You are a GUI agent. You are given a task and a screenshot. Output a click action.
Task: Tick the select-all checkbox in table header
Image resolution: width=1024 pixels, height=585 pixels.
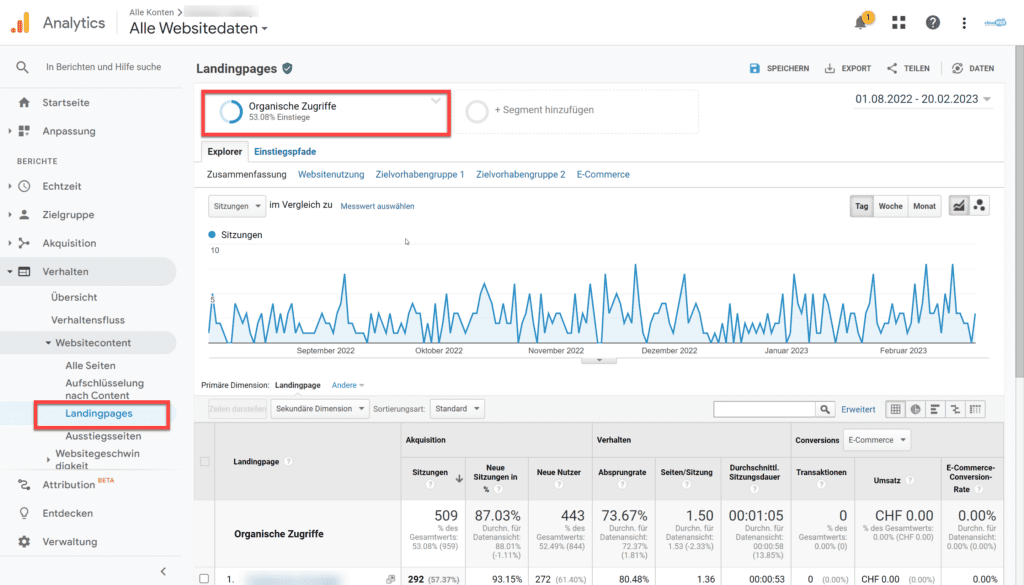[x=204, y=462]
